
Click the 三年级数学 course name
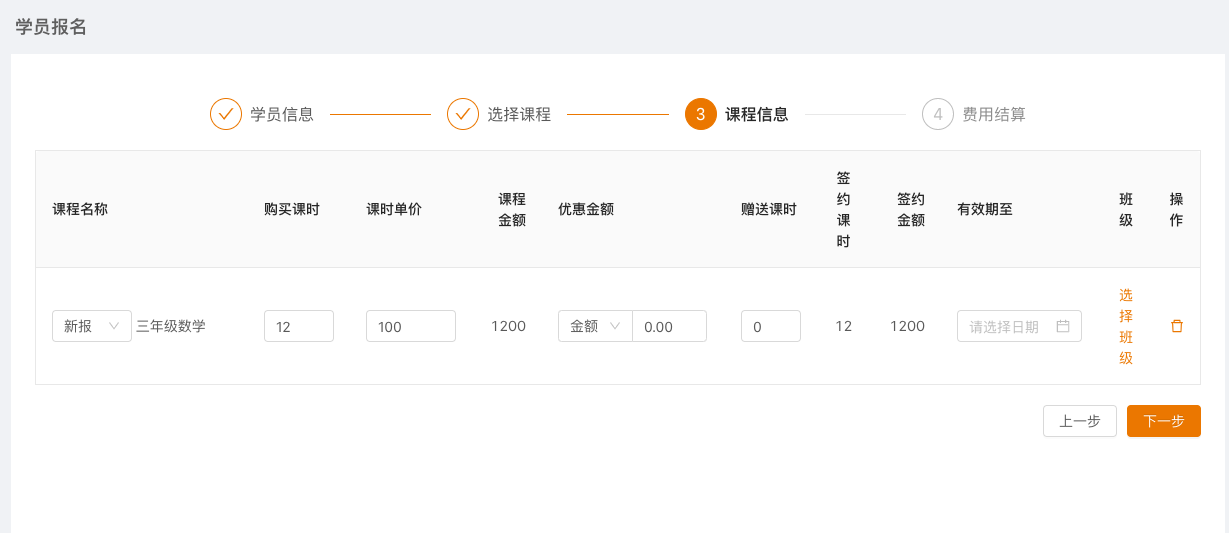[x=171, y=326]
